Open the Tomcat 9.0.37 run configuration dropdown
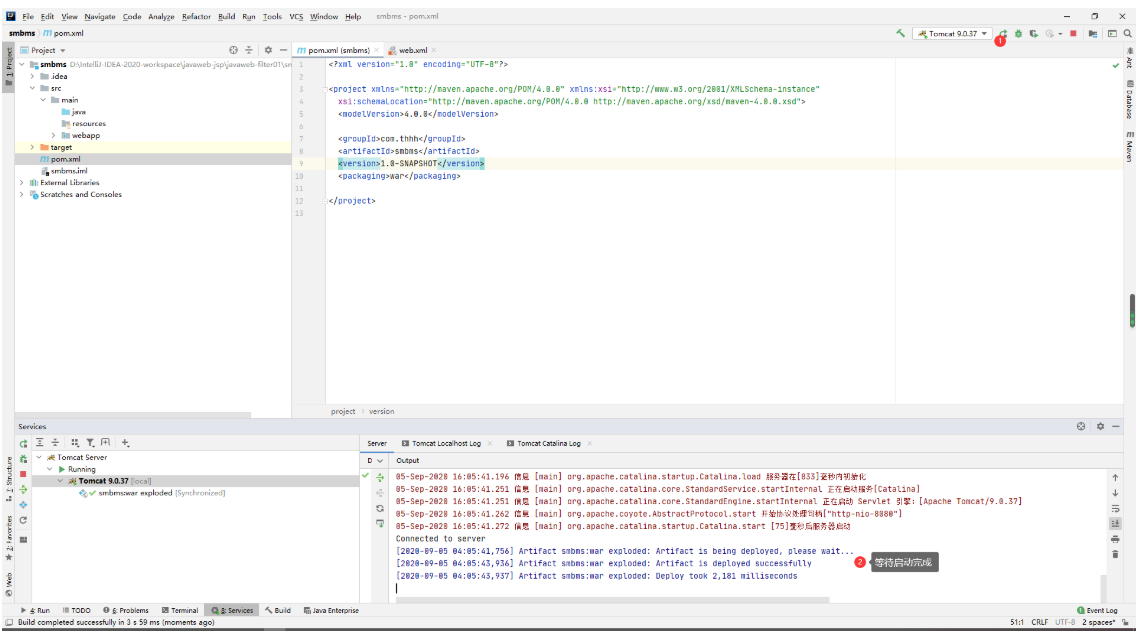The width and height of the screenshot is (1138, 631). (951, 33)
